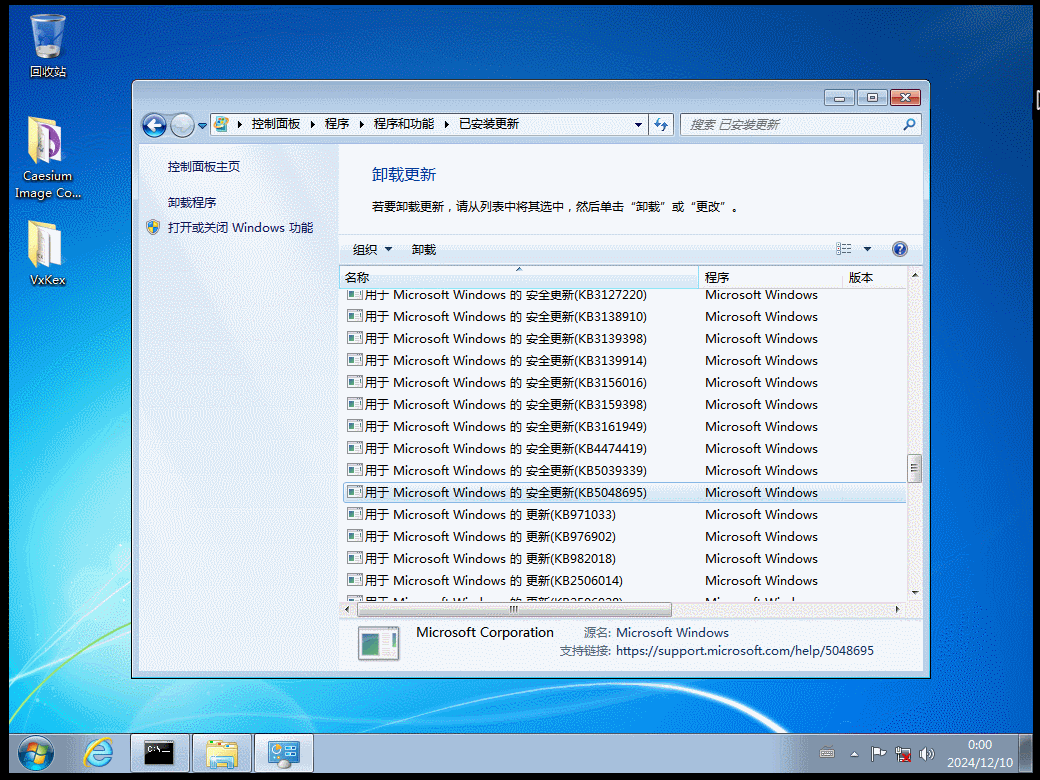Click the network status tray icon
Viewport: 1040px width, 780px height.
click(903, 754)
